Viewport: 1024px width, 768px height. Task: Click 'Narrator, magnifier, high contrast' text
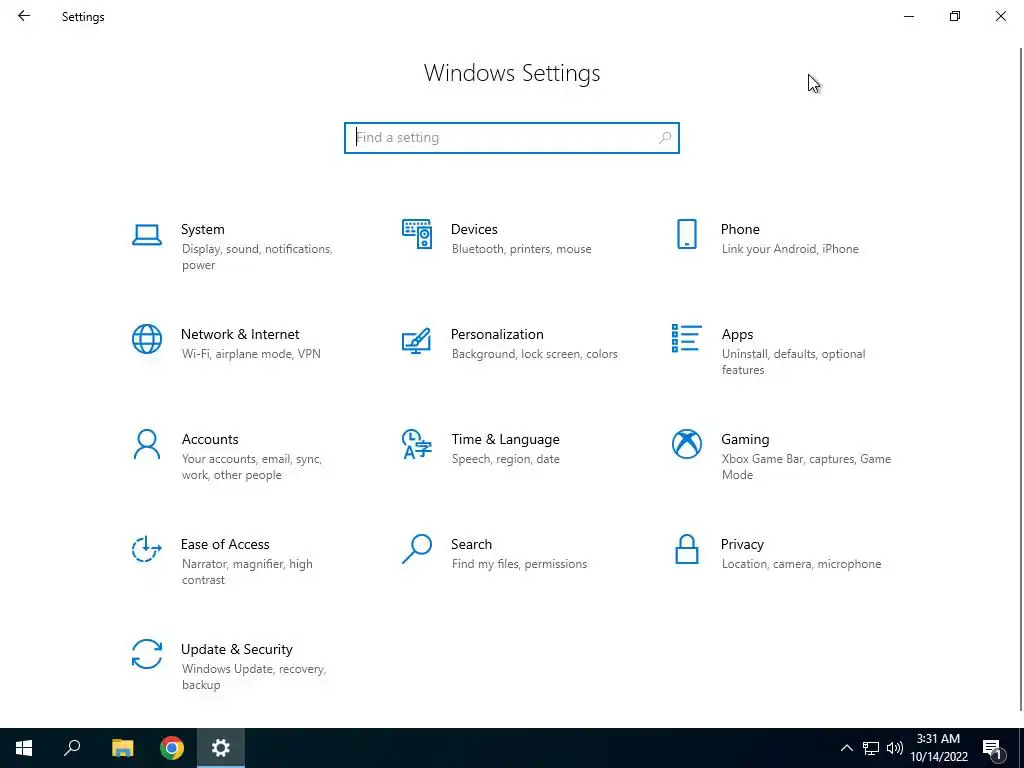pos(247,572)
